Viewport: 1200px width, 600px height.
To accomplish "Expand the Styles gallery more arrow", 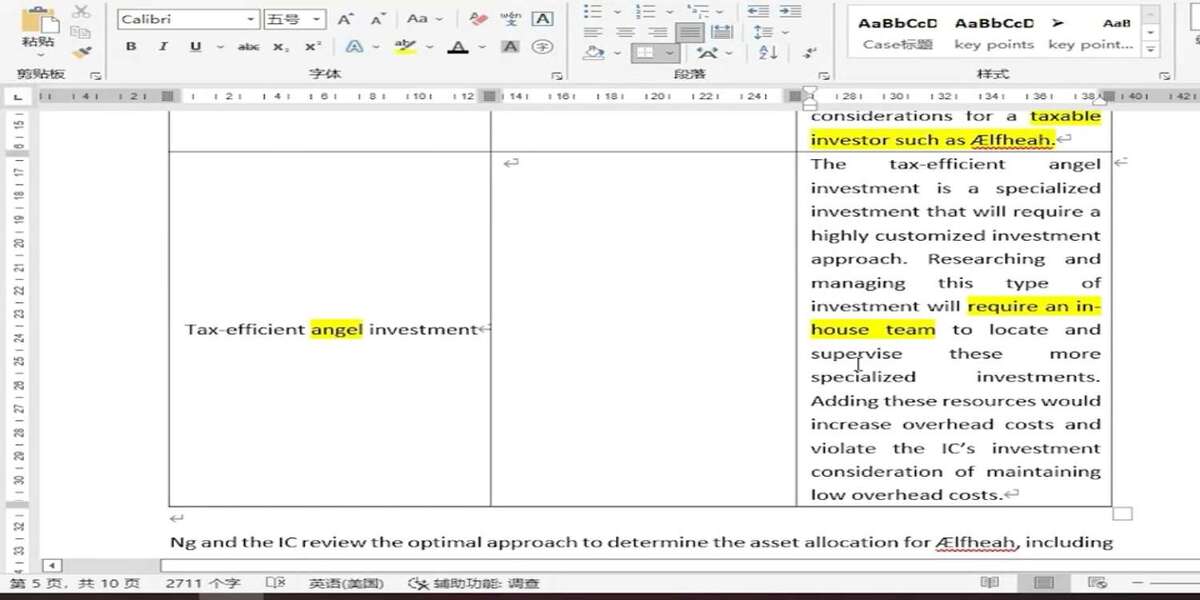I will 1152,48.
